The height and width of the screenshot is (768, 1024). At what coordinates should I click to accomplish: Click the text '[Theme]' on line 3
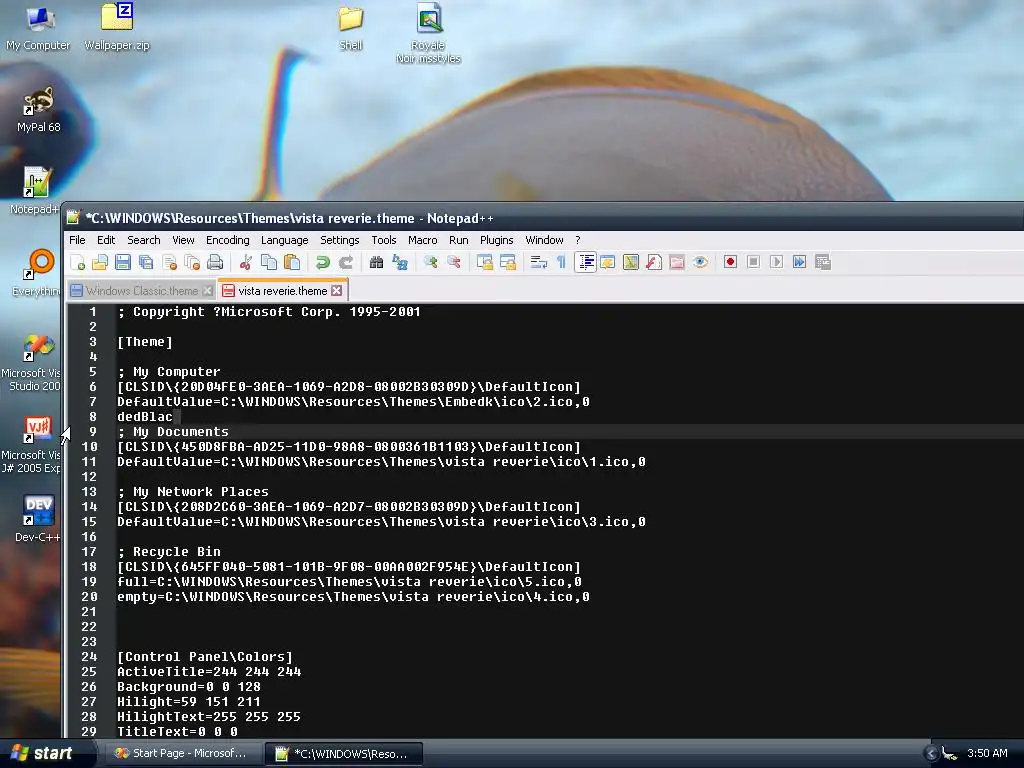[x=145, y=342]
